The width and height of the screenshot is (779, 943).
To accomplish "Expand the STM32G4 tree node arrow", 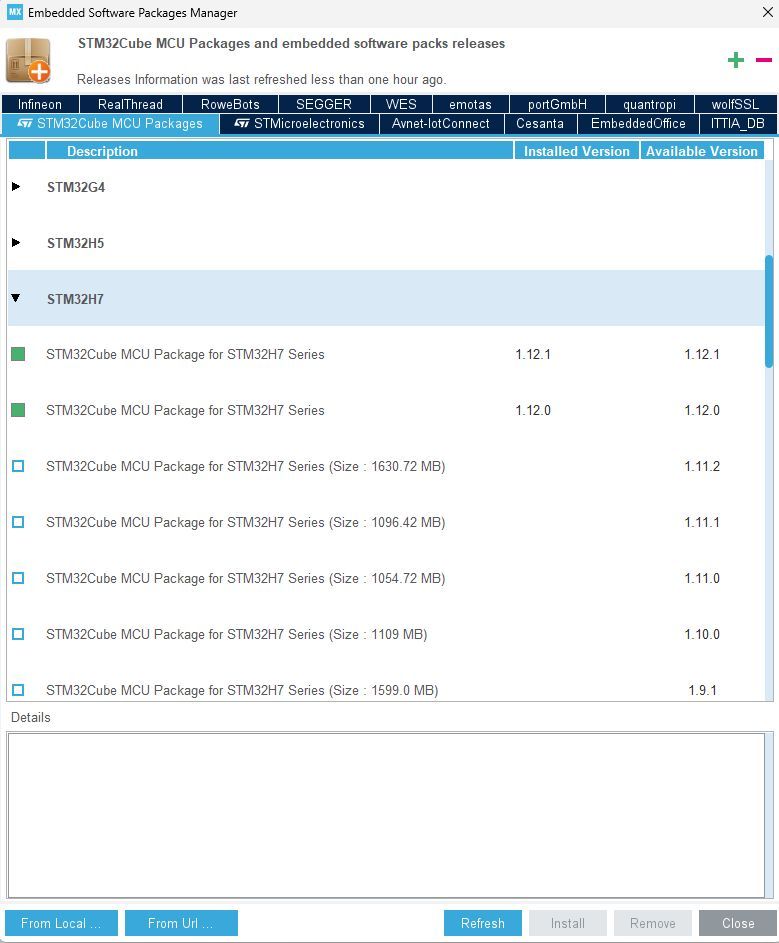I will [16, 186].
